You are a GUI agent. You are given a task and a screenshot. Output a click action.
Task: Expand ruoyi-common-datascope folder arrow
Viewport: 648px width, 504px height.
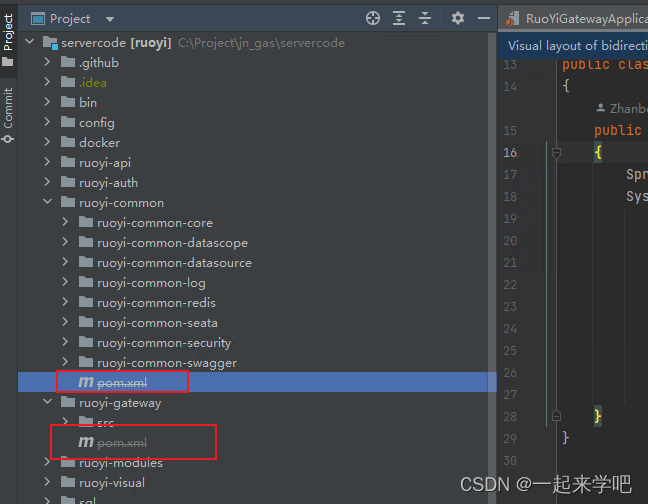point(65,242)
